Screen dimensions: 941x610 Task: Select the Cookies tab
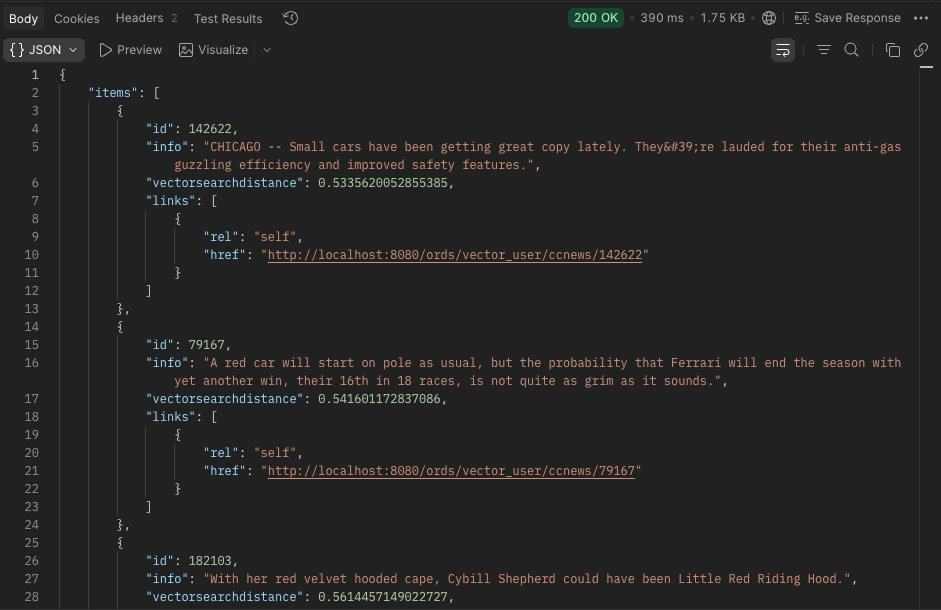point(77,18)
